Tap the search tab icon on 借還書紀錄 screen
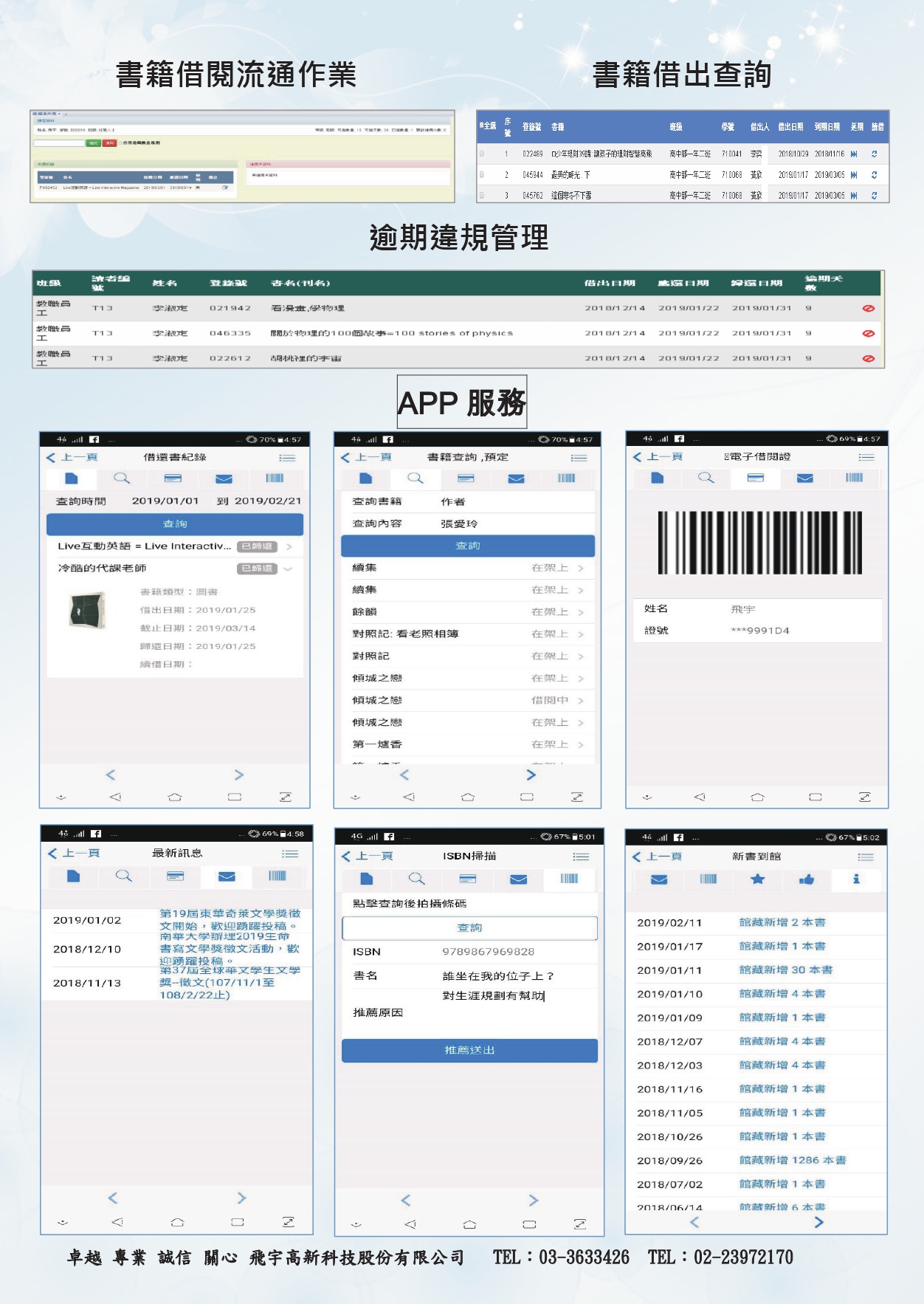Viewport: 924px width, 1304px height. click(122, 478)
